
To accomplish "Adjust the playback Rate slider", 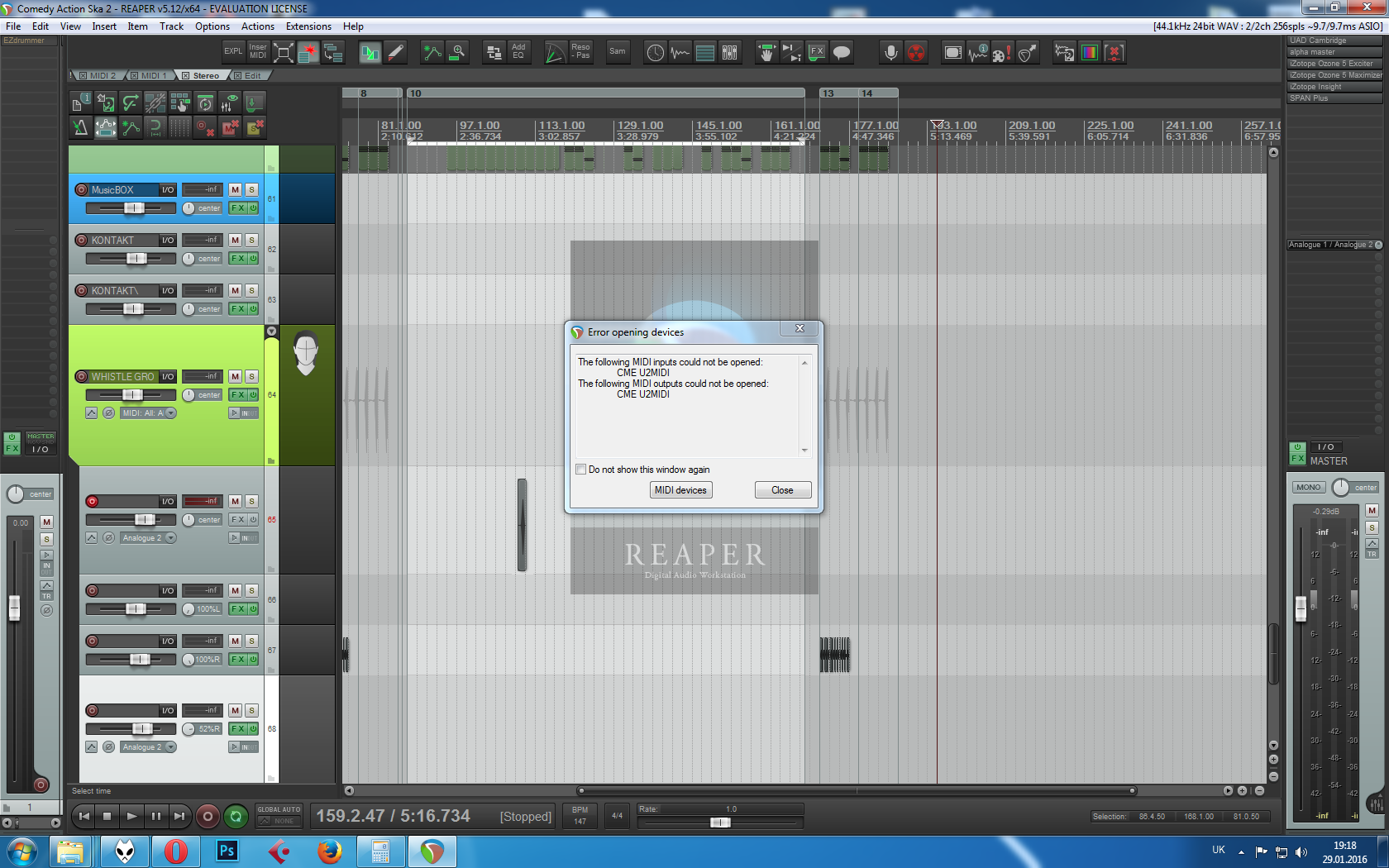I will point(720,823).
